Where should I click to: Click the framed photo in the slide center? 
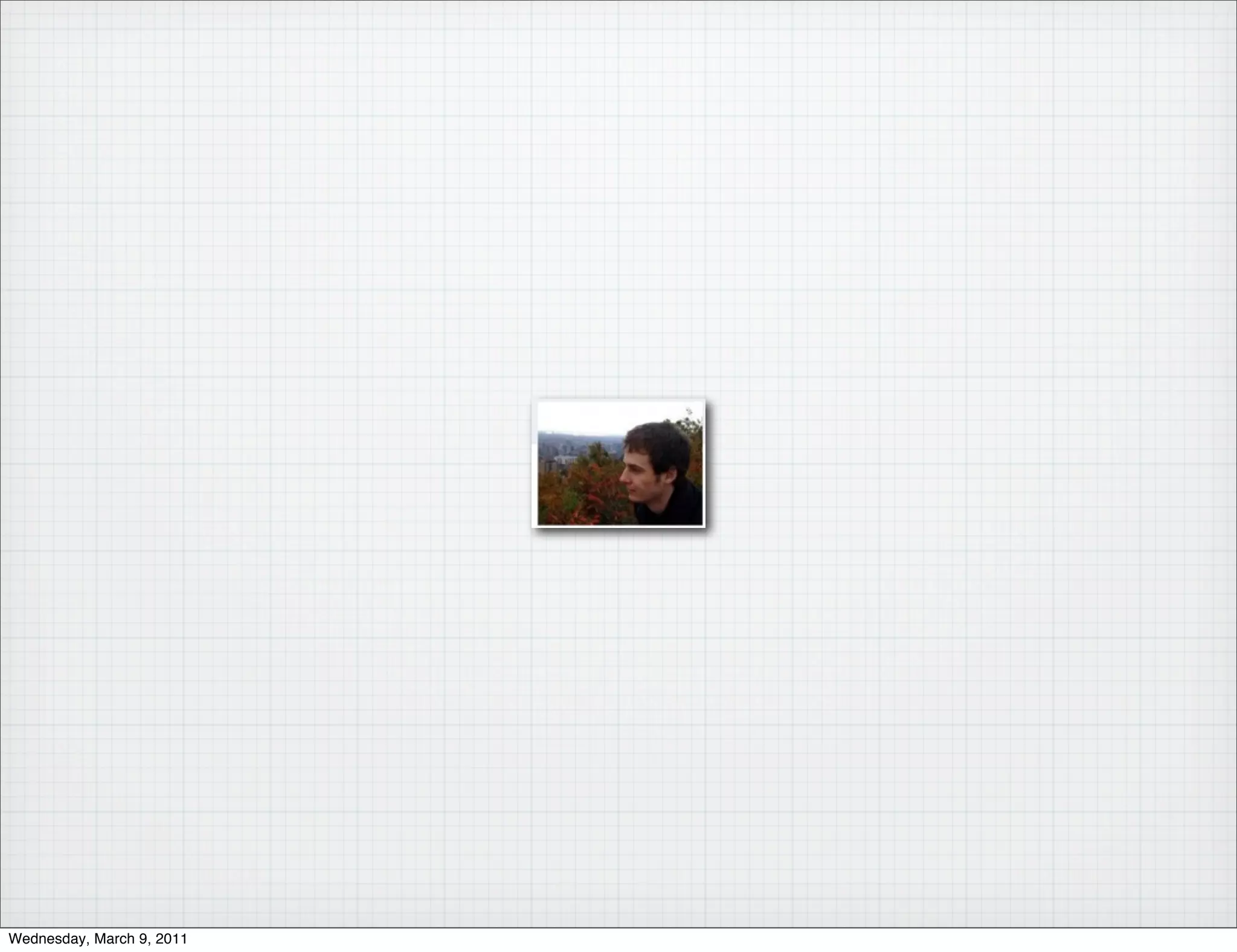[x=618, y=463]
